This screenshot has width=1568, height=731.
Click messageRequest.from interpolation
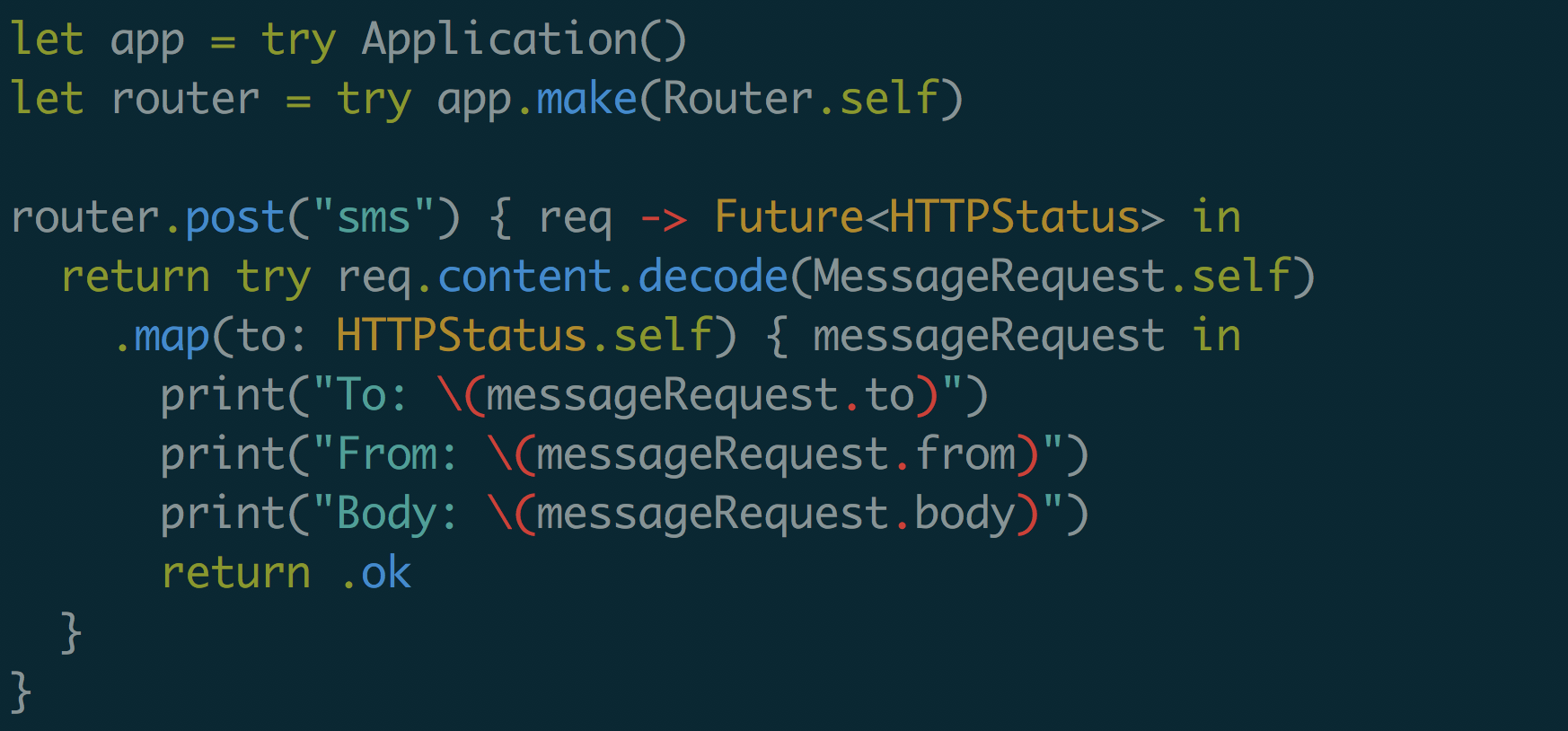[776, 455]
